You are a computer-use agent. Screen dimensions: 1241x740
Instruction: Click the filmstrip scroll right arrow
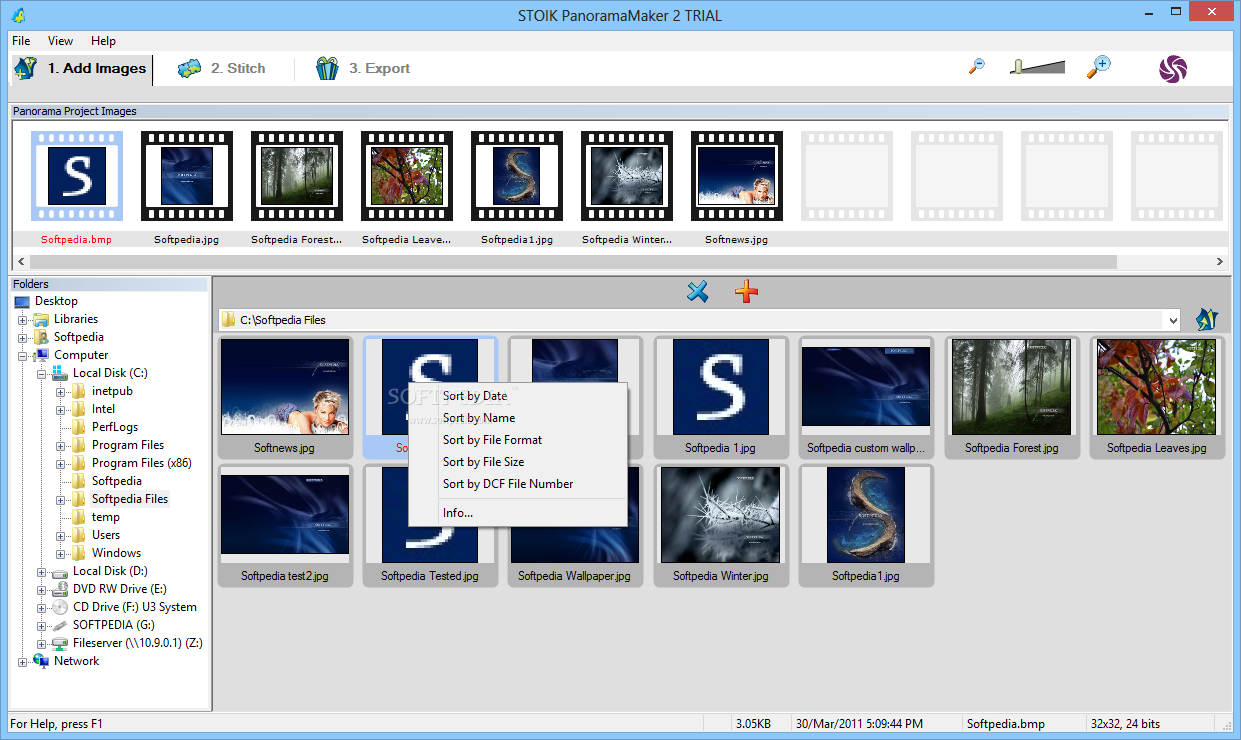tap(1219, 262)
